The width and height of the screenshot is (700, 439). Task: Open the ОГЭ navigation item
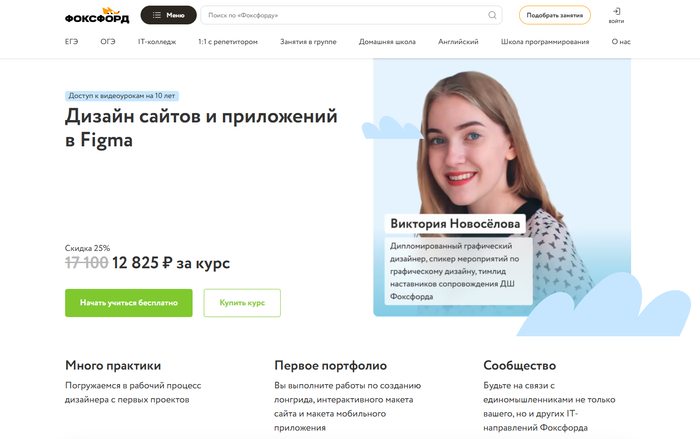(x=108, y=42)
